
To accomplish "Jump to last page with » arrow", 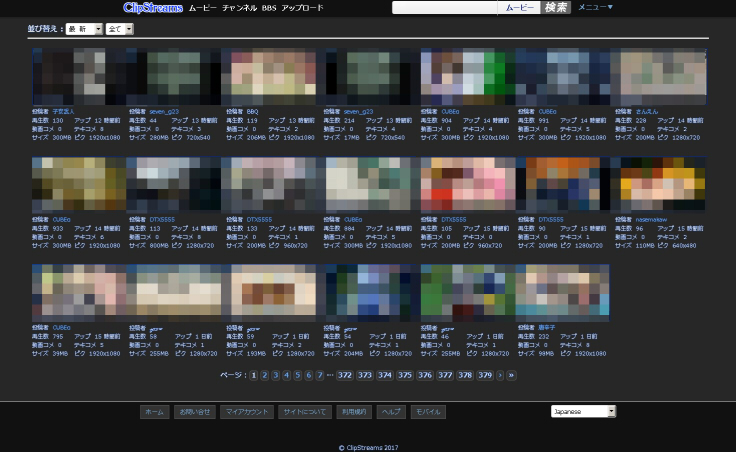I will click(511, 375).
